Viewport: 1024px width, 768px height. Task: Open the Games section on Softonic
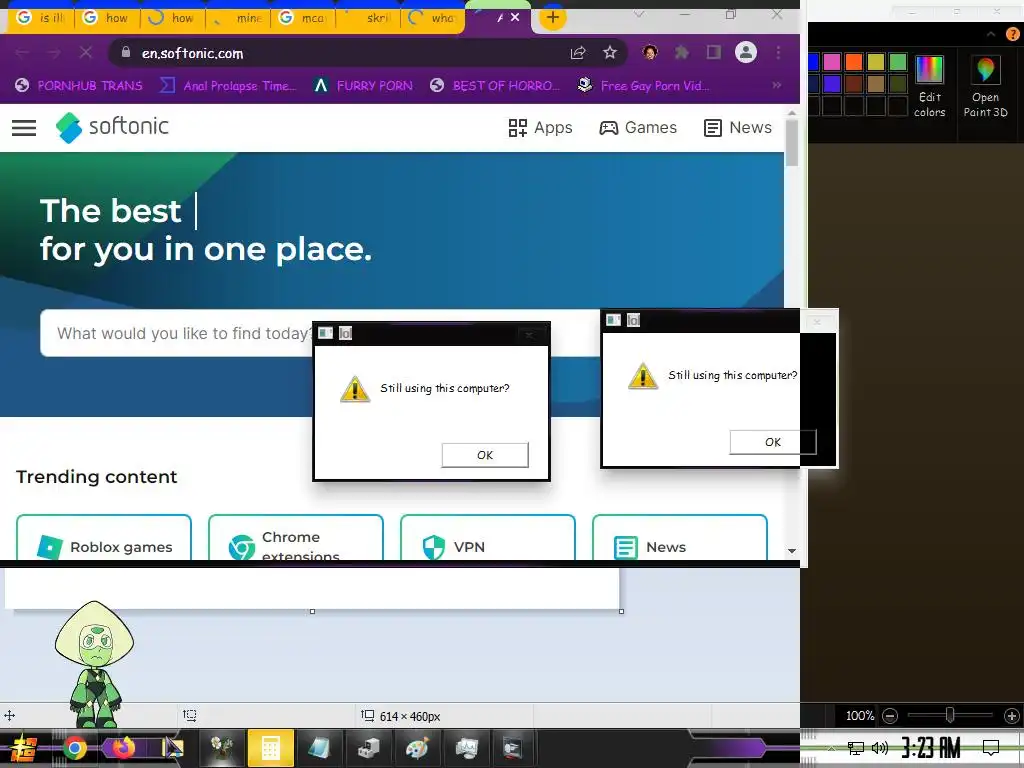click(638, 127)
